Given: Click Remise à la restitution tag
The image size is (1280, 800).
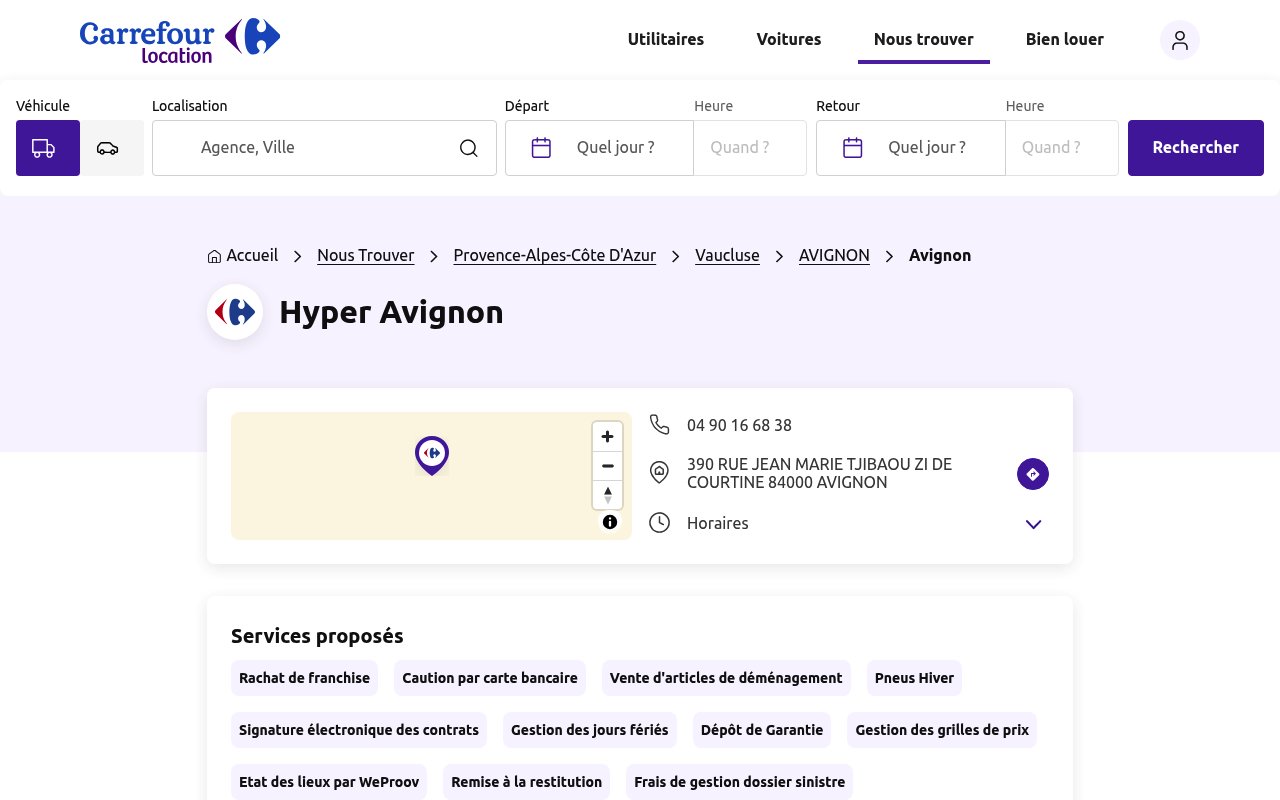Looking at the screenshot, I should tap(527, 782).
